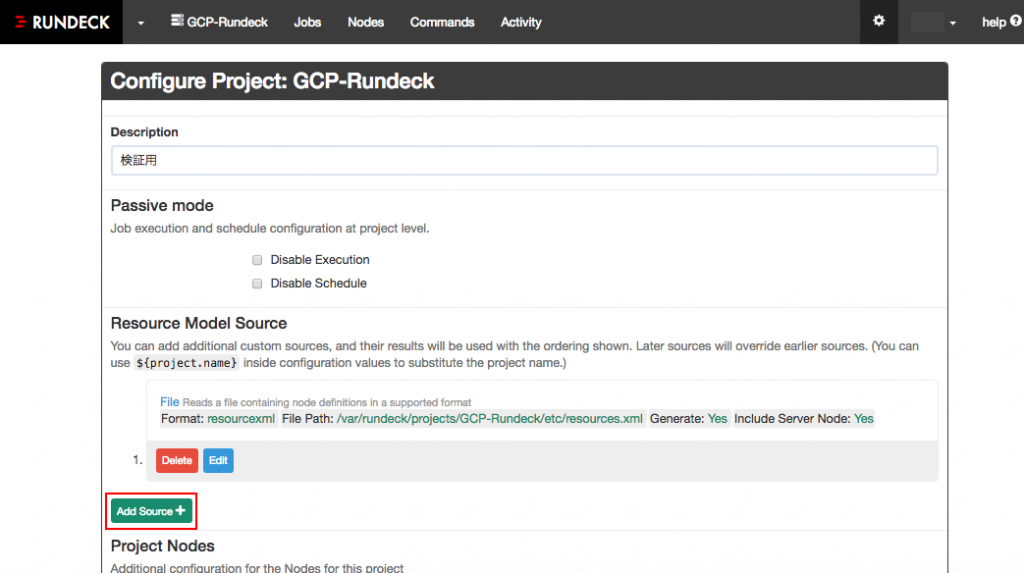The height and width of the screenshot is (573, 1024).
Task: Navigate to Commands
Action: coord(442,22)
